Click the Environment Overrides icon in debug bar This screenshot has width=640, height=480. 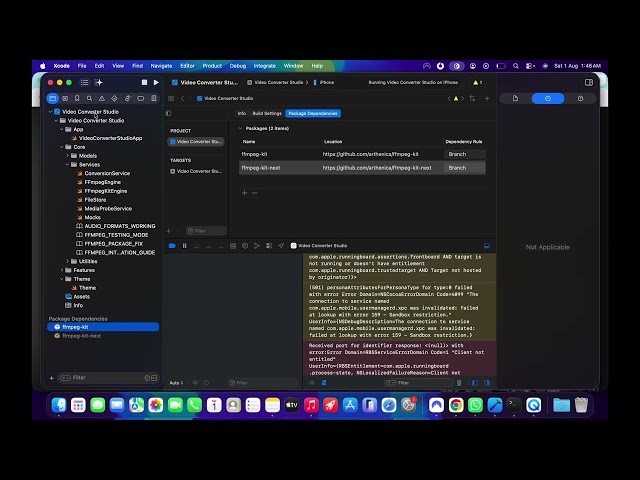click(269, 246)
